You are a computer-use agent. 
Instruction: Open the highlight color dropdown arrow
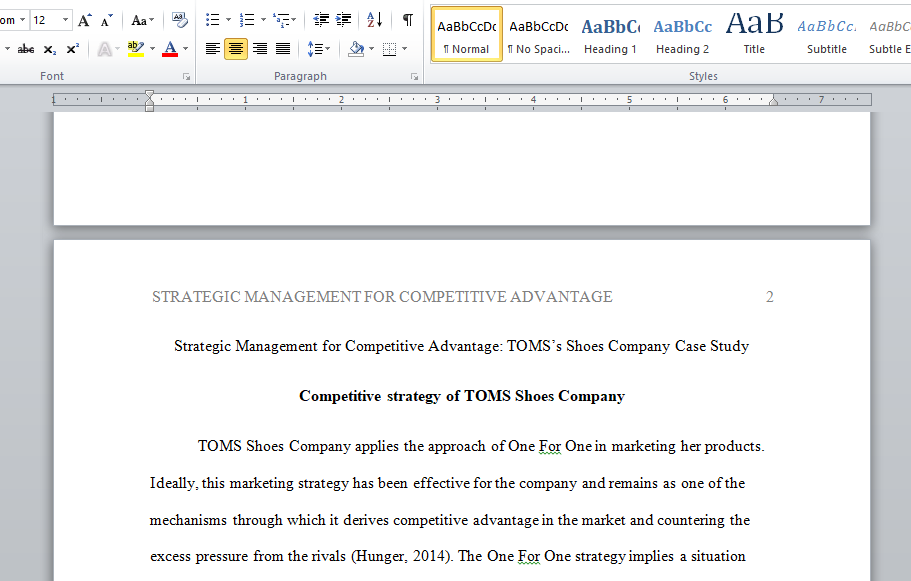[x=152, y=49]
